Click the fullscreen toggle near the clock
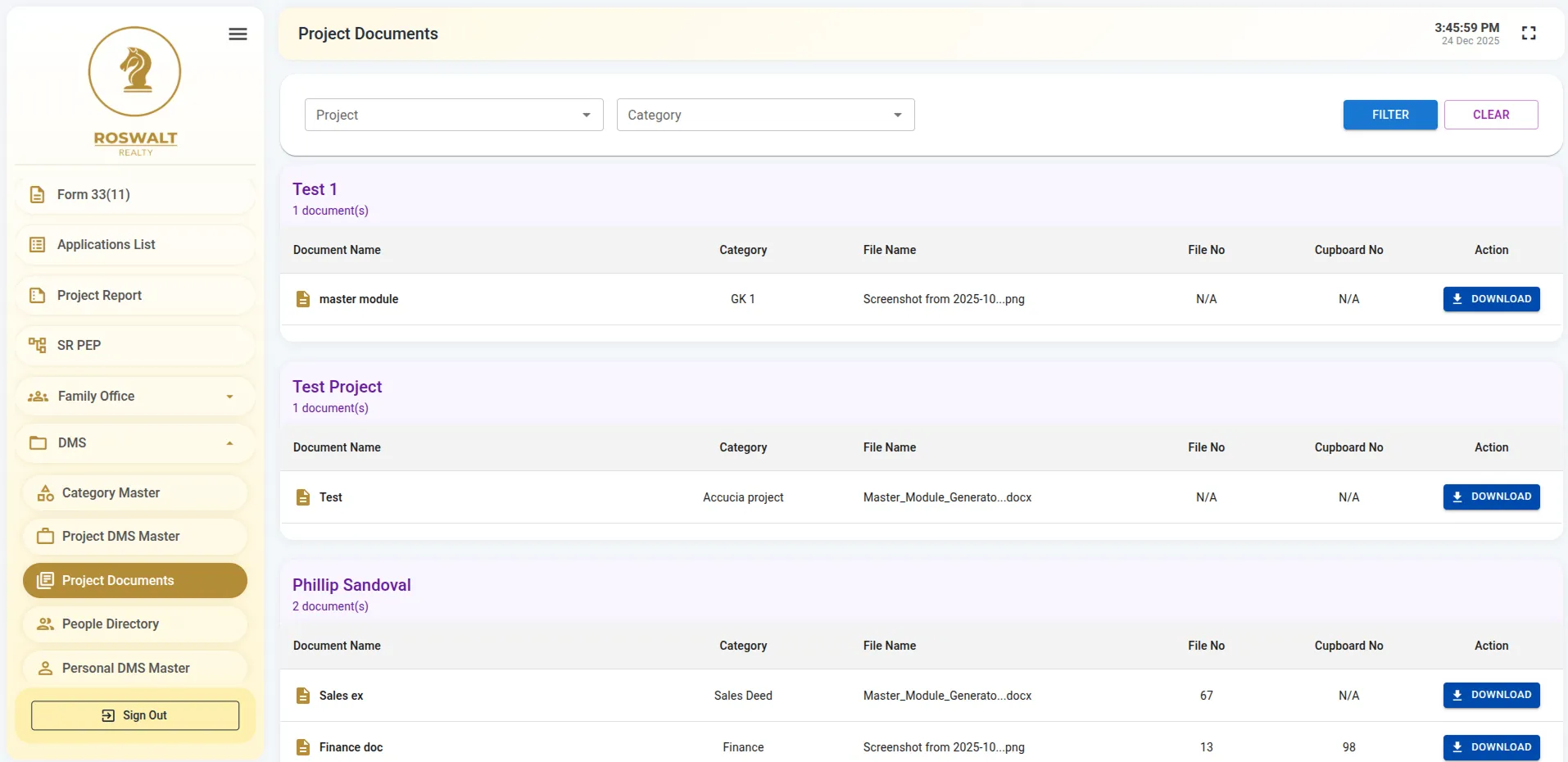 1529,33
